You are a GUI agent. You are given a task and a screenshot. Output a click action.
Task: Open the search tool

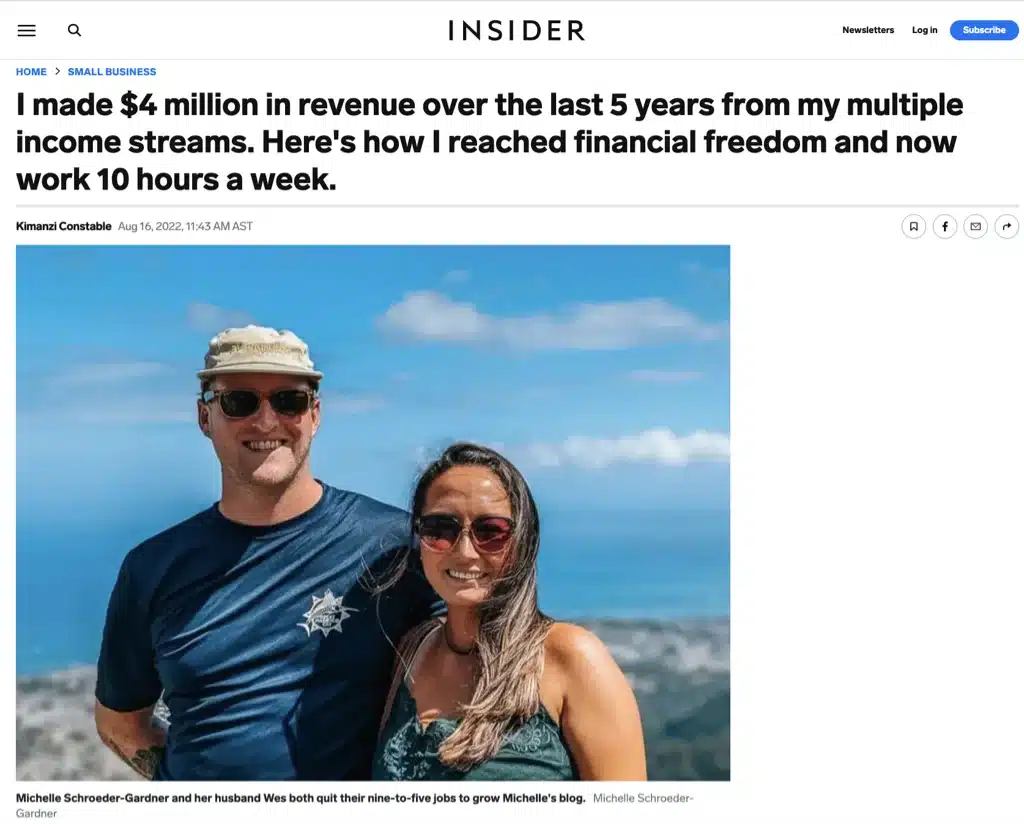click(x=74, y=30)
